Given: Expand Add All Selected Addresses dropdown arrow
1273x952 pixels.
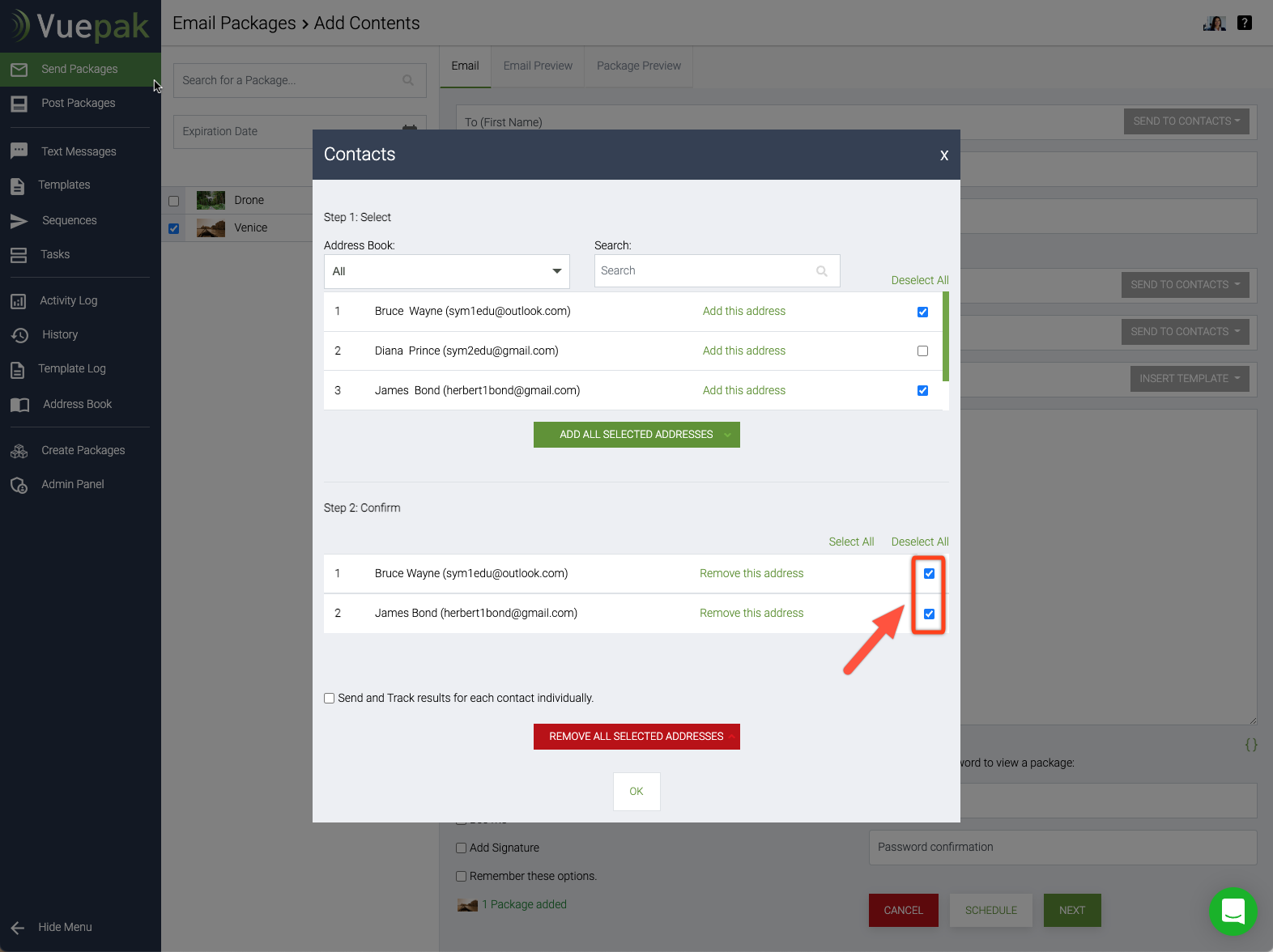Looking at the screenshot, I should 727,435.
